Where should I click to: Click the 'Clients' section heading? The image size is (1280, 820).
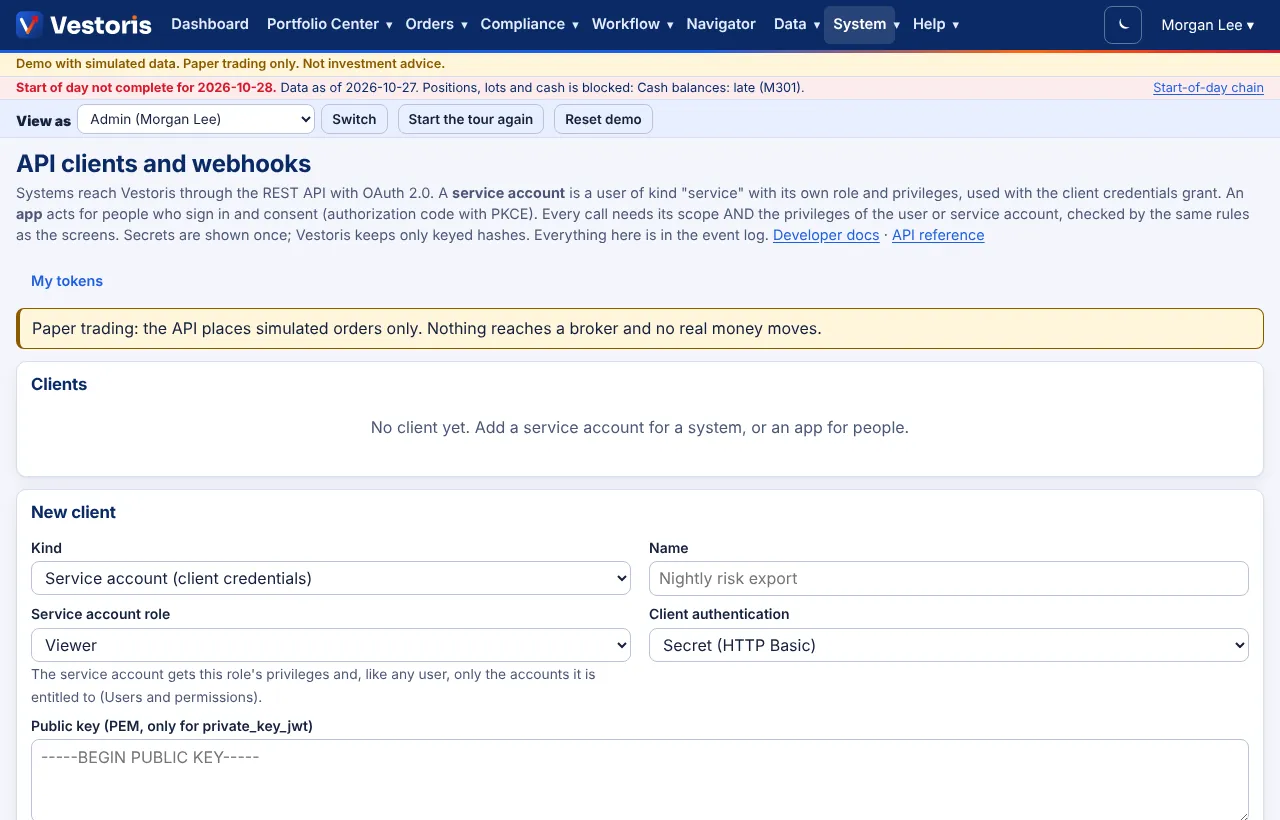click(x=59, y=384)
